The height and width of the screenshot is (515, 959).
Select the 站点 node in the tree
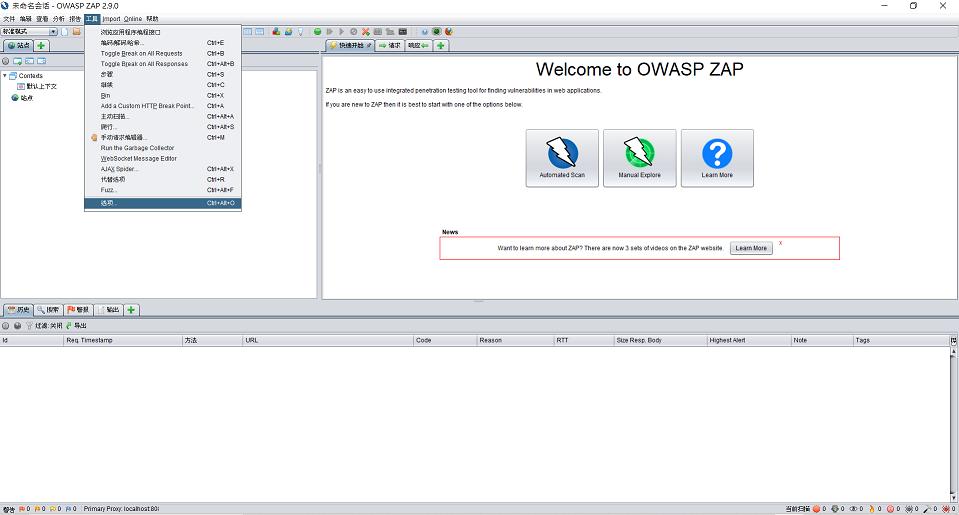23,98
